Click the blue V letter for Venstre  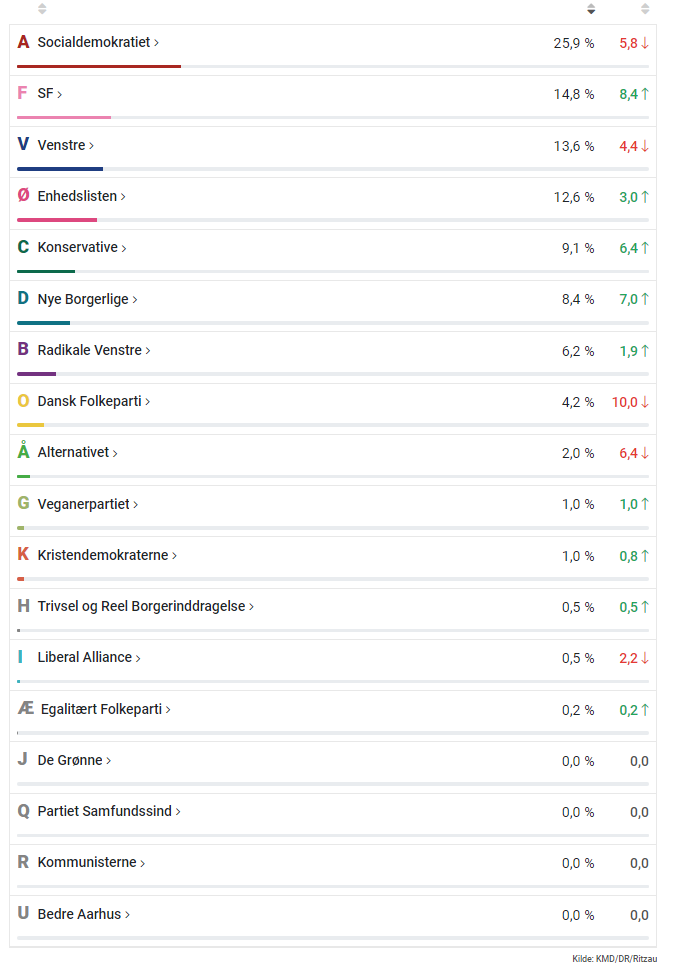point(23,145)
